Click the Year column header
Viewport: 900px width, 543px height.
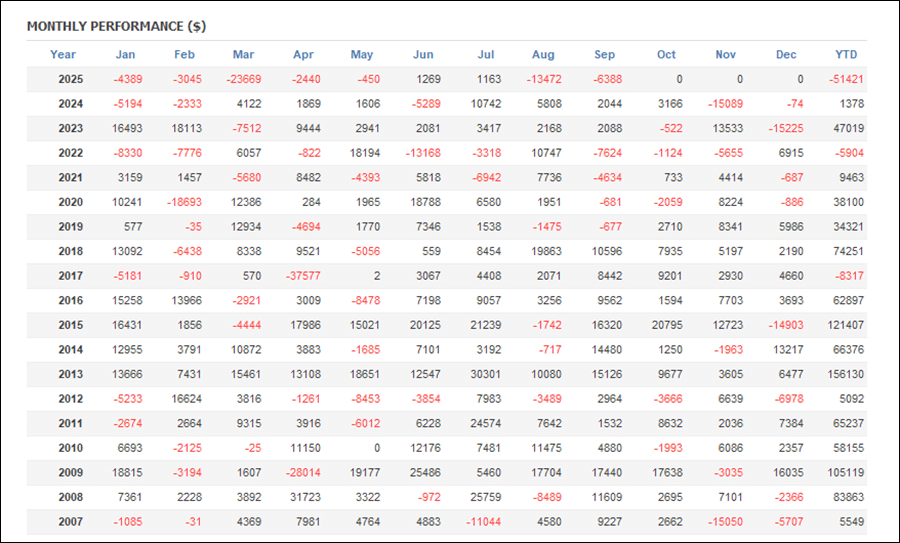point(63,55)
